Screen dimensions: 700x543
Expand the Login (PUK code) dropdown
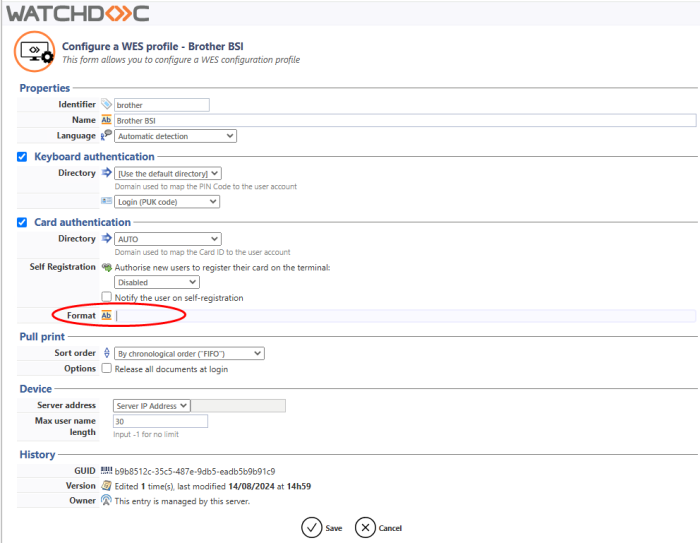[167, 201]
